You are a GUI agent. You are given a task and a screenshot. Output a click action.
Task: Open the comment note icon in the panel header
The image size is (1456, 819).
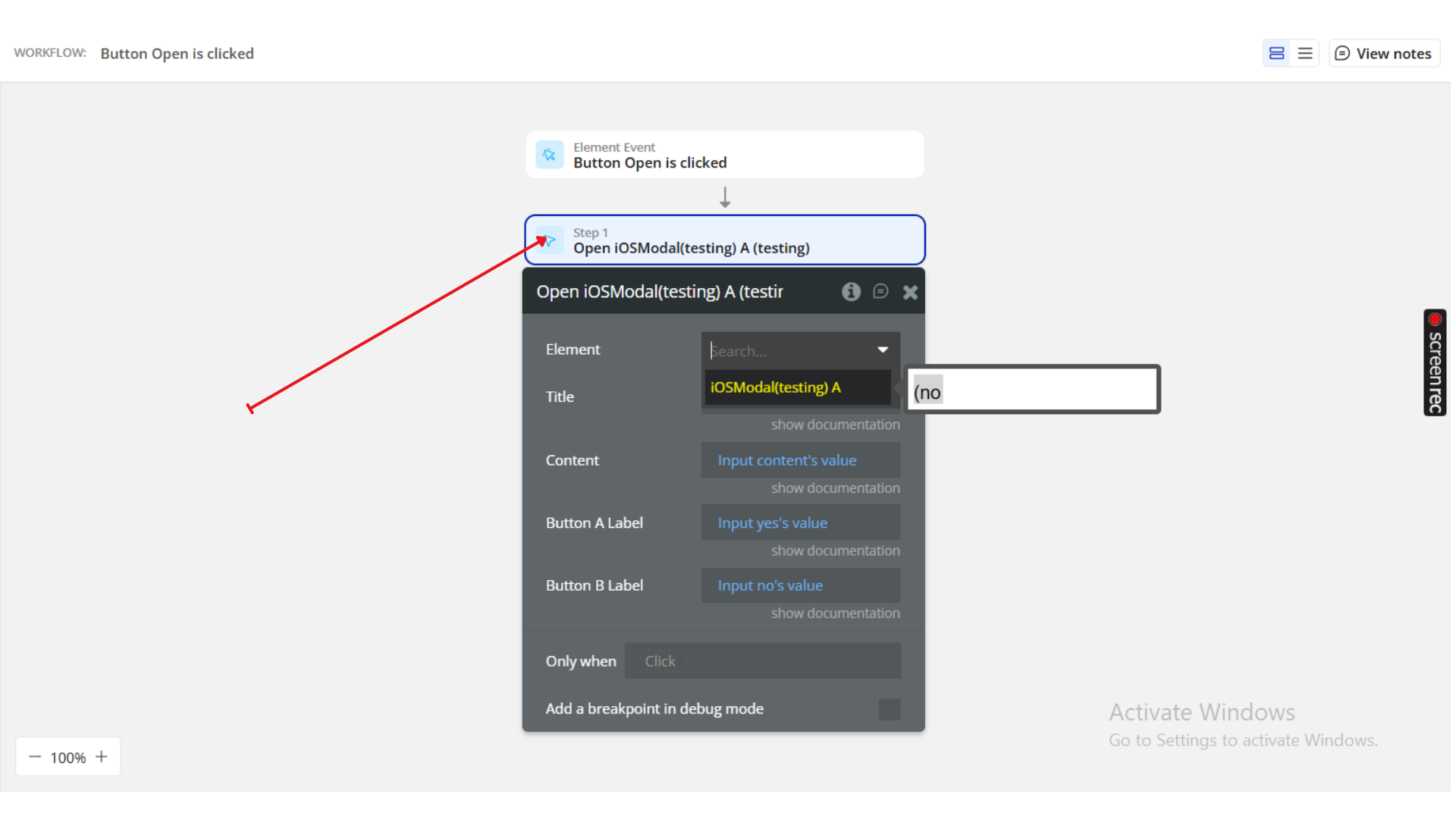click(880, 292)
